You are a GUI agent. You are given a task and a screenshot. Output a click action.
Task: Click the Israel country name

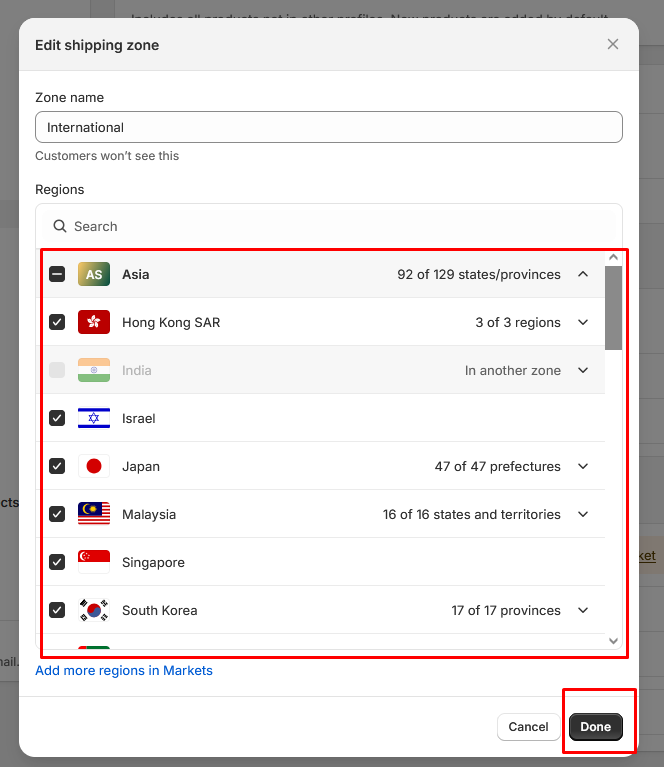pos(138,418)
